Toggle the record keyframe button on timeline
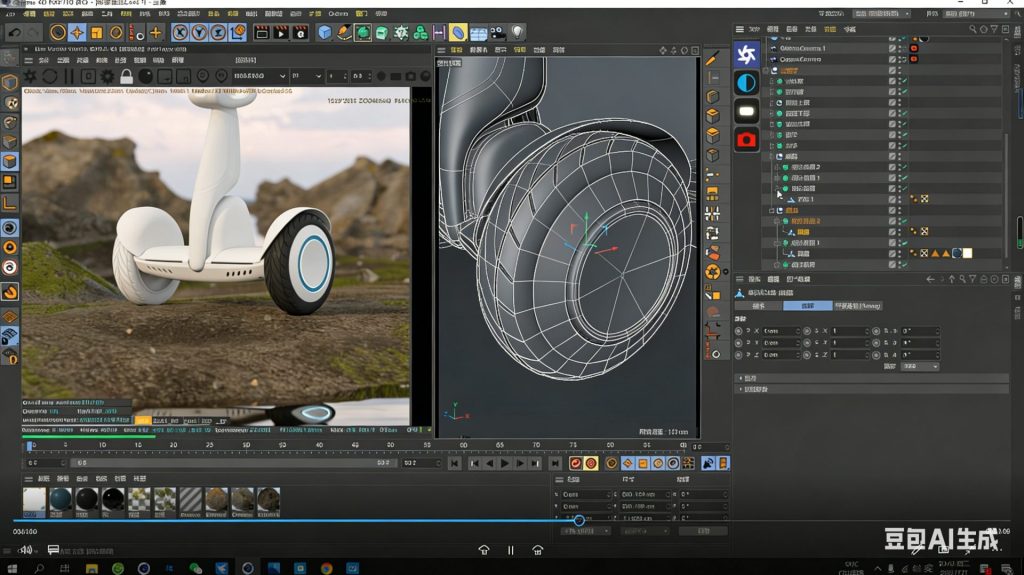1024x575 pixels. pyautogui.click(x=576, y=463)
